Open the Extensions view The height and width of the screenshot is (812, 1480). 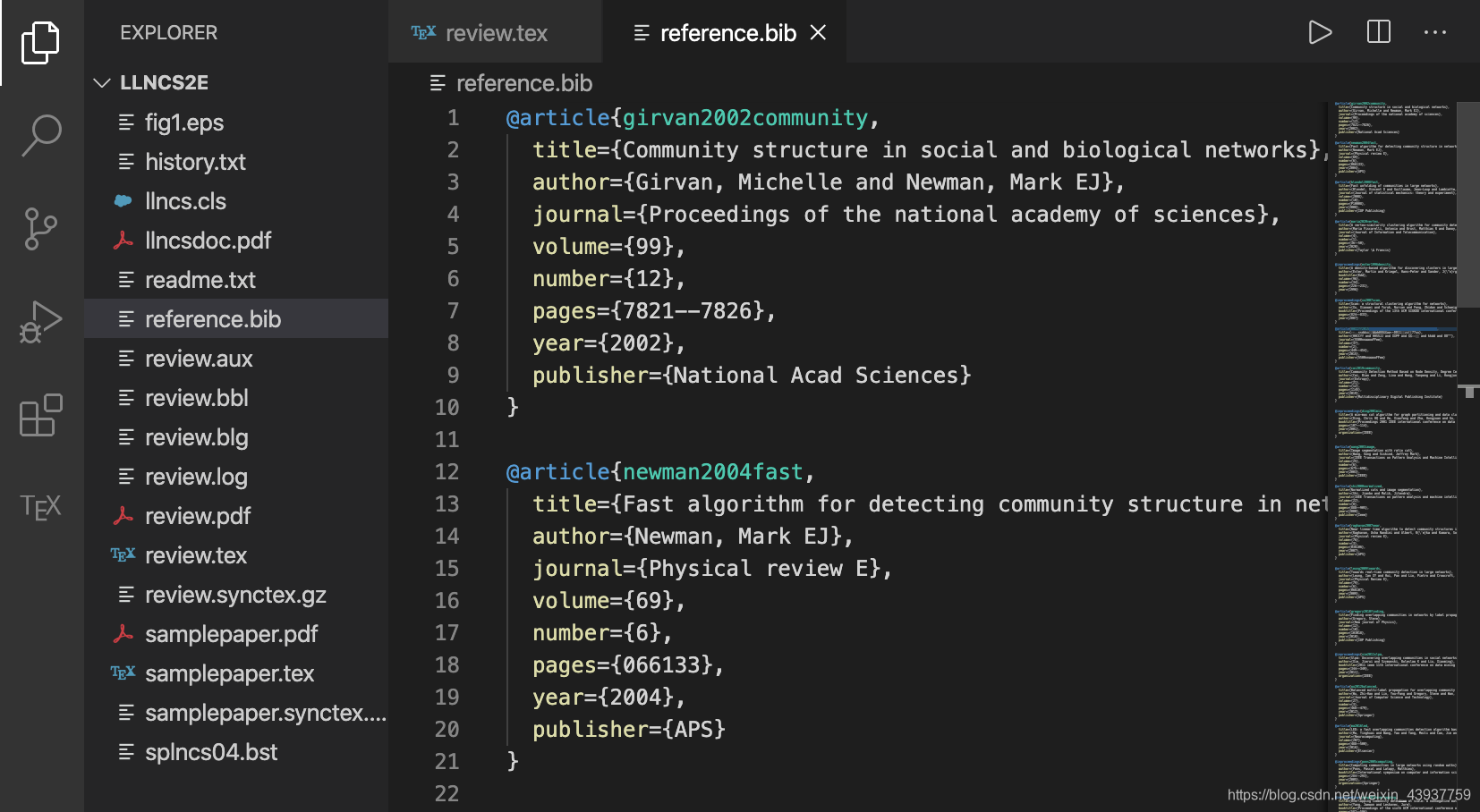tap(40, 416)
